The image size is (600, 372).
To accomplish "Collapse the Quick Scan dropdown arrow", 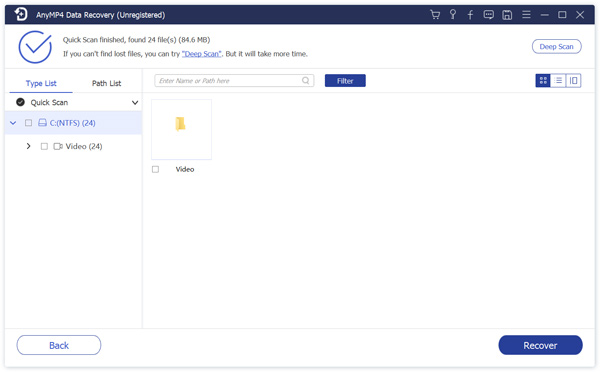I will [135, 103].
